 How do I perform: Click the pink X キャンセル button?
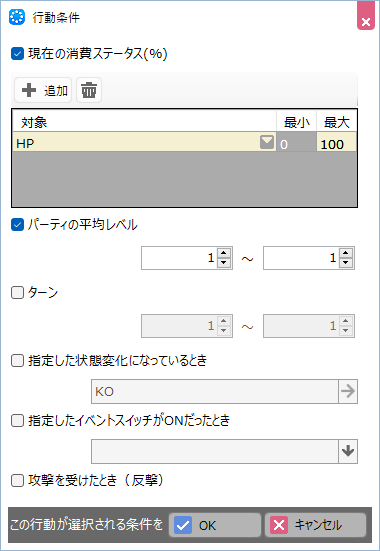coord(315,525)
